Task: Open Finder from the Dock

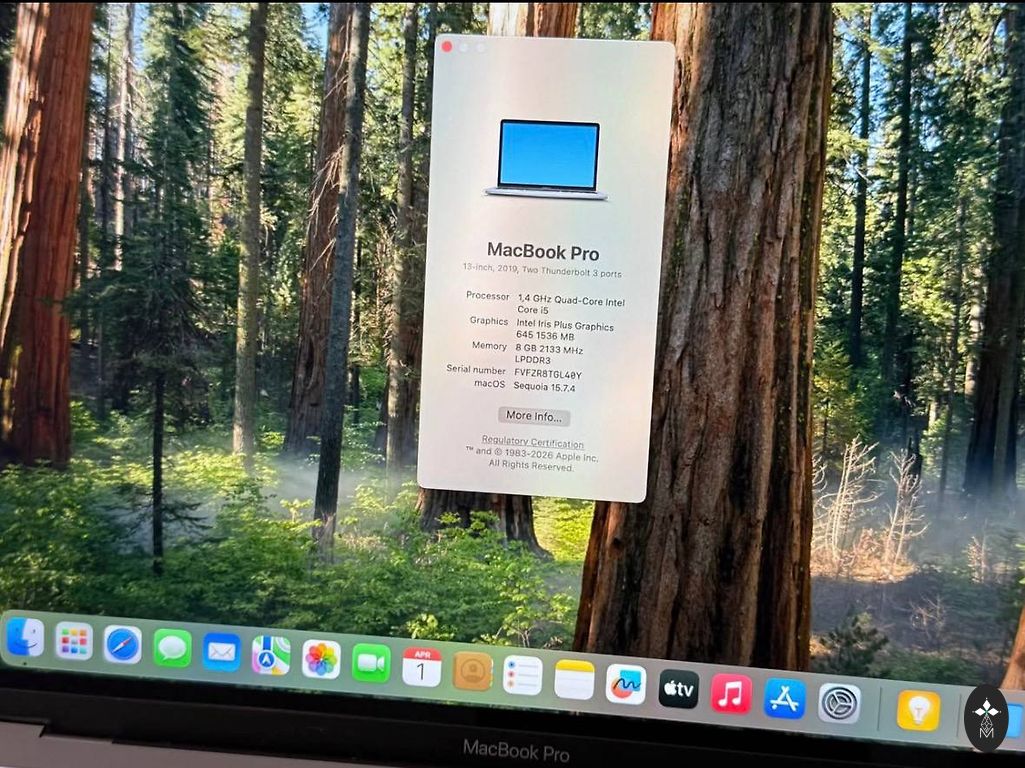Action: coord(25,637)
